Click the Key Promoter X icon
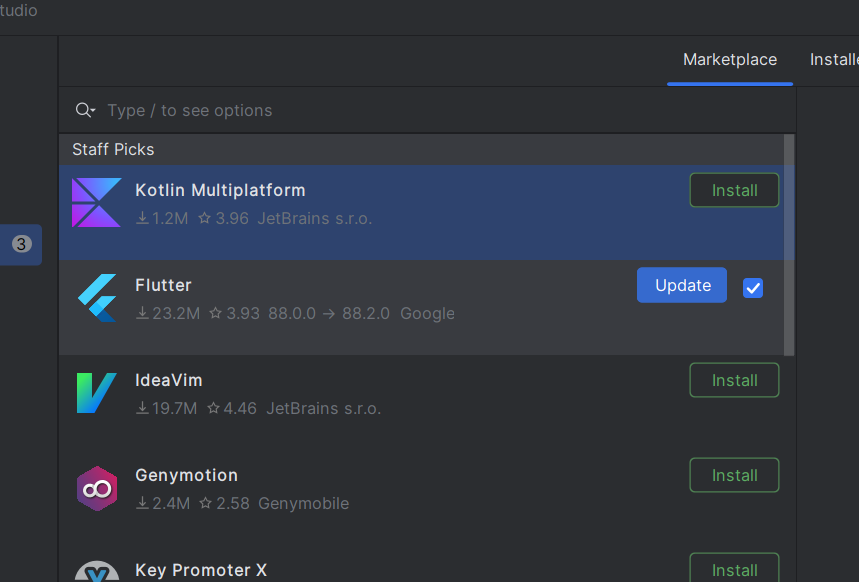Screen dimensions: 859x582 click(x=97, y=571)
